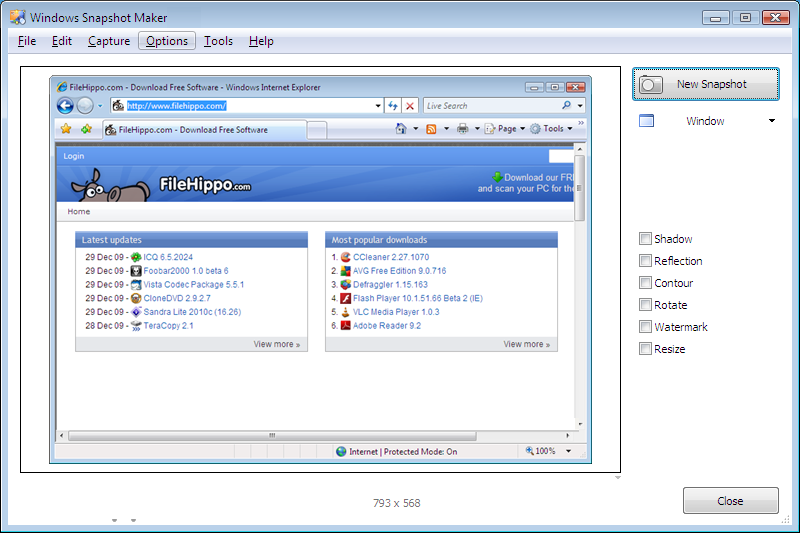Screen dimensions: 800x533
Task: Open Sandra Lite 2010c link
Action: (x=192, y=312)
